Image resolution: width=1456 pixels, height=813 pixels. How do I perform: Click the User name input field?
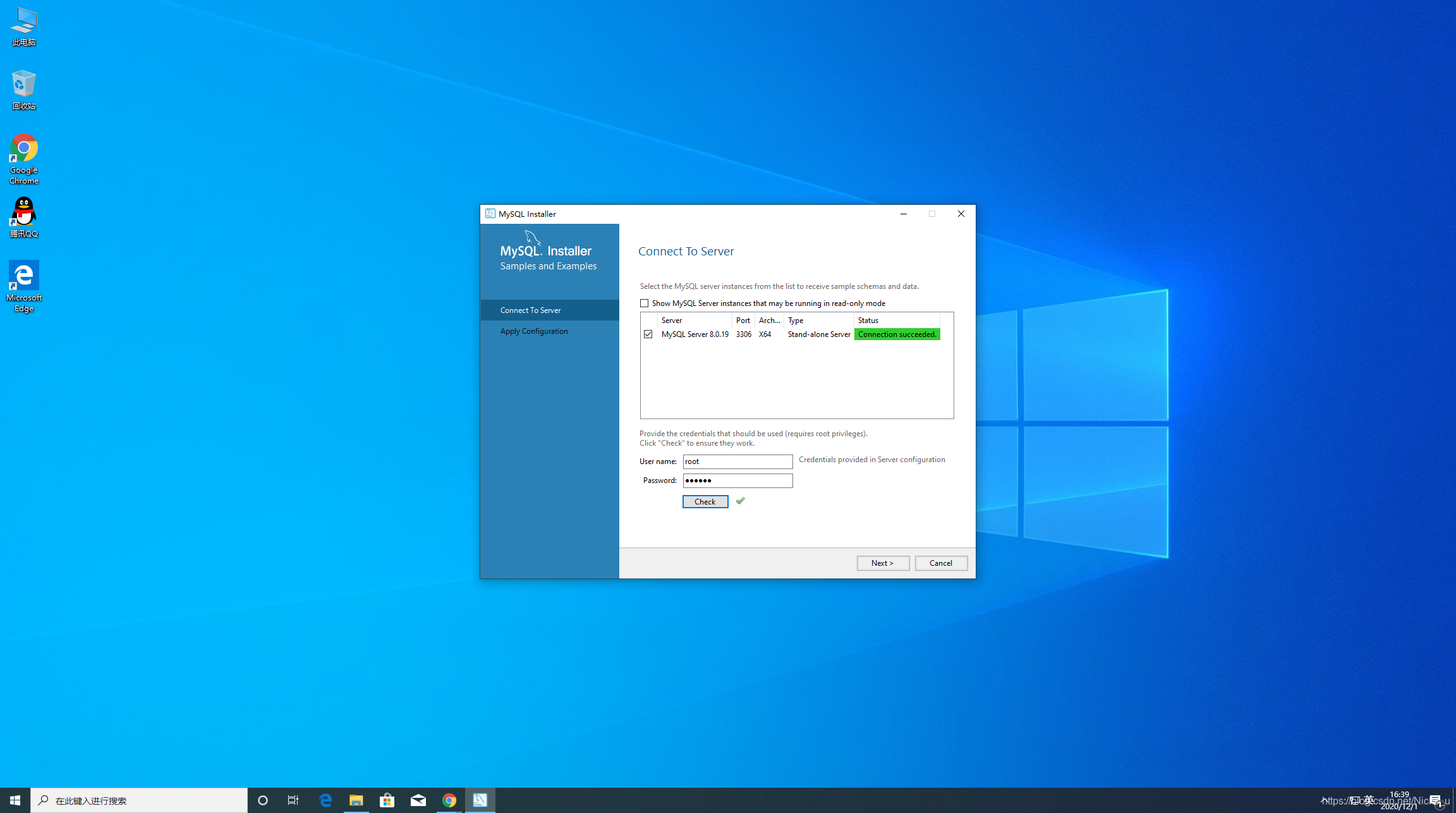click(738, 461)
